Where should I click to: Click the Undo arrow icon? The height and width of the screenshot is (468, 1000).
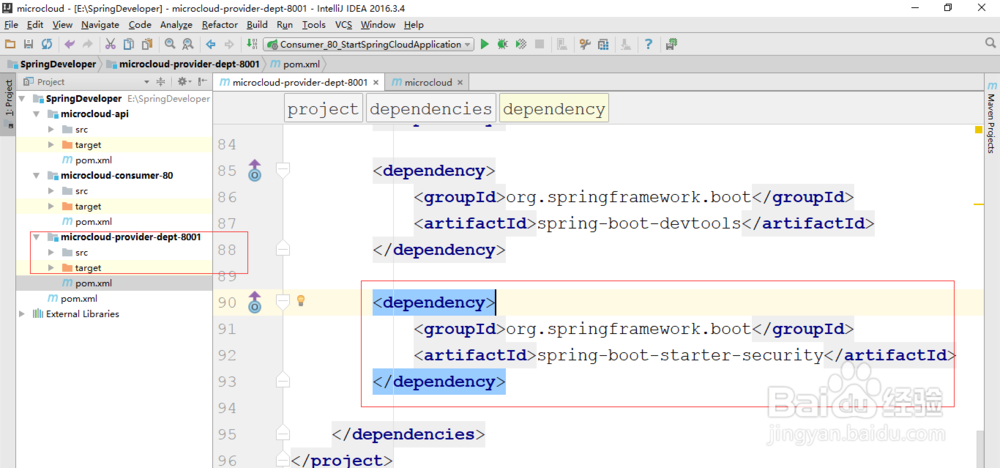point(70,44)
